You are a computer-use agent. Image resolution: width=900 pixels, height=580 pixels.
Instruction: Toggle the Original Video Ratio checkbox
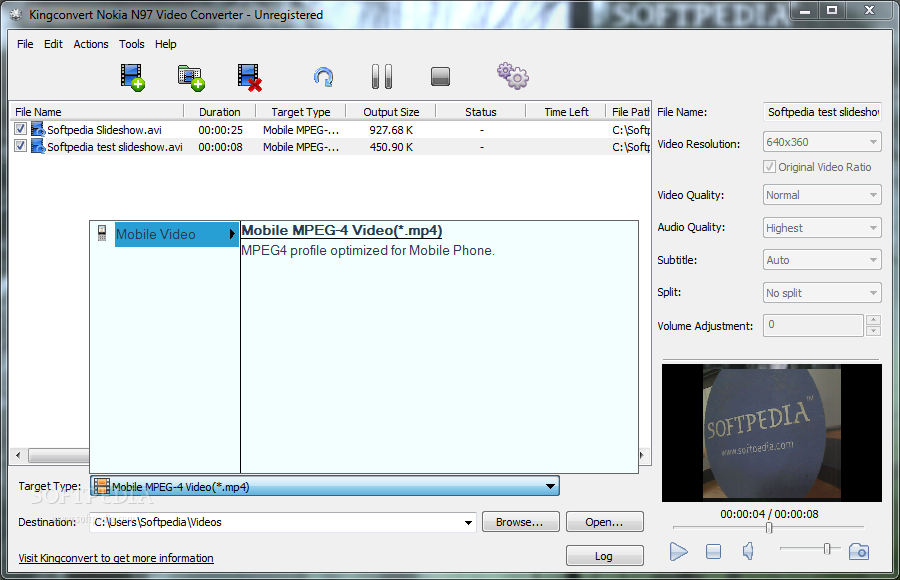(769, 167)
